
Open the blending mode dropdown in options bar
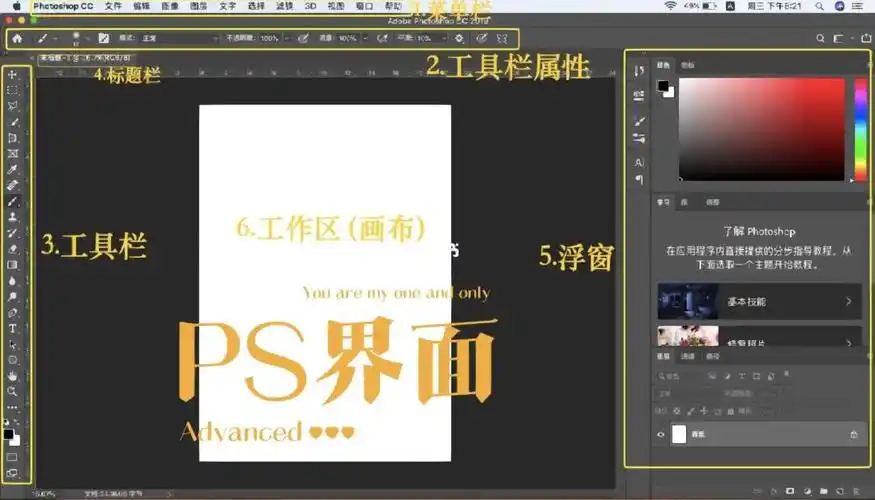click(180, 39)
